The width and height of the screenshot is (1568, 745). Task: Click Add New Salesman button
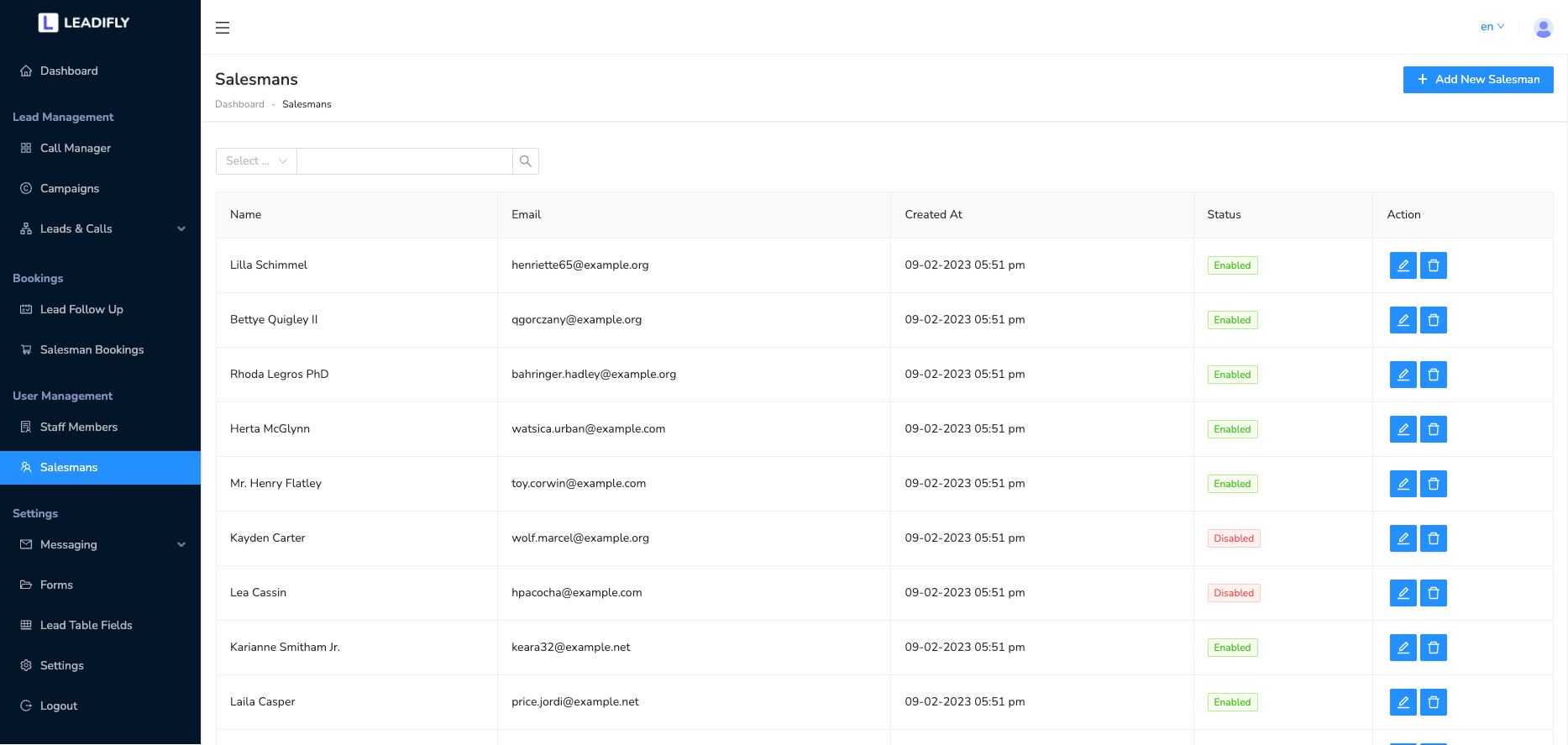(1478, 80)
